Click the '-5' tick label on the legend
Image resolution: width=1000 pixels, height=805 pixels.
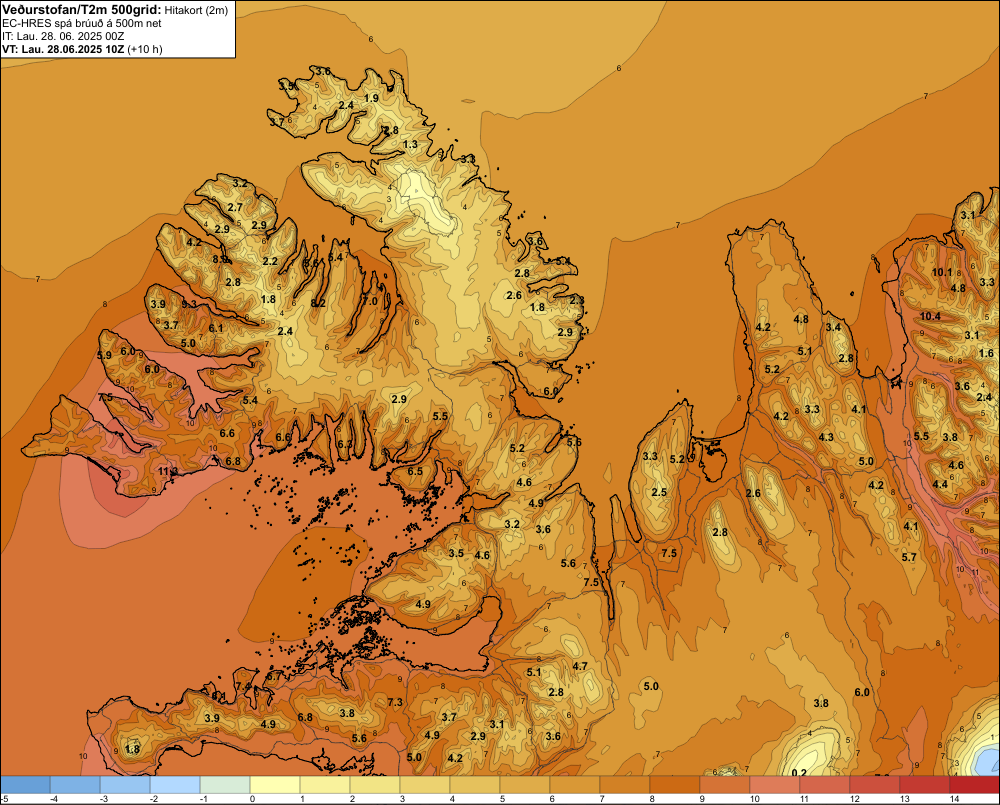(4, 799)
